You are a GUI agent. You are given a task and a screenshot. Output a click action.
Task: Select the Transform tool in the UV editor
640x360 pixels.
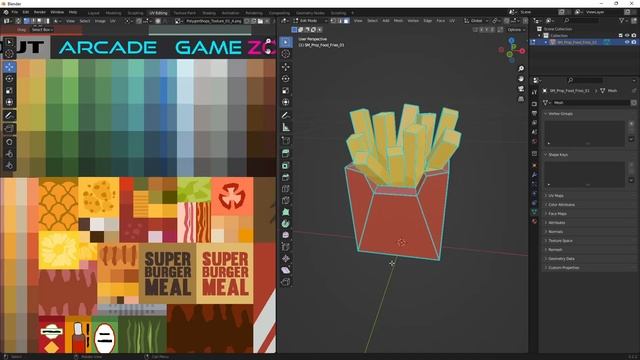(9, 102)
